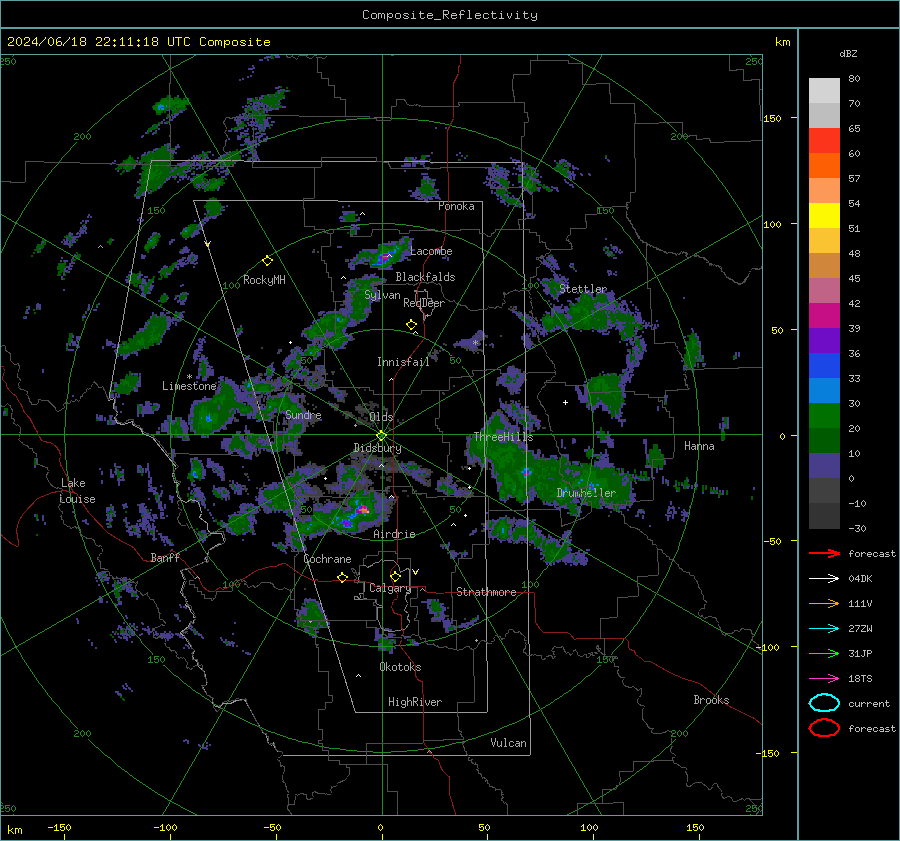The width and height of the screenshot is (900, 841).
Task: Click the white plus marker east of ThreeHills
Action: [x=565, y=402]
